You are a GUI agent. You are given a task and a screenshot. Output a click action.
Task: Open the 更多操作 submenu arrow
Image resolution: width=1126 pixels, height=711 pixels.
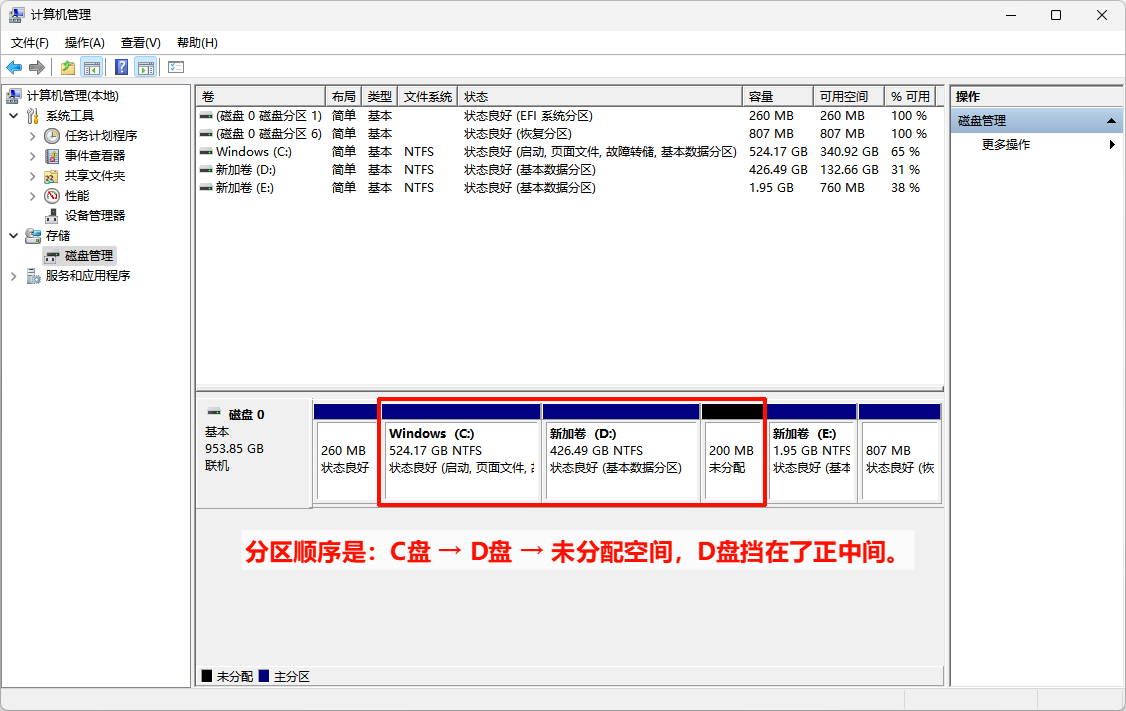[x=1112, y=144]
